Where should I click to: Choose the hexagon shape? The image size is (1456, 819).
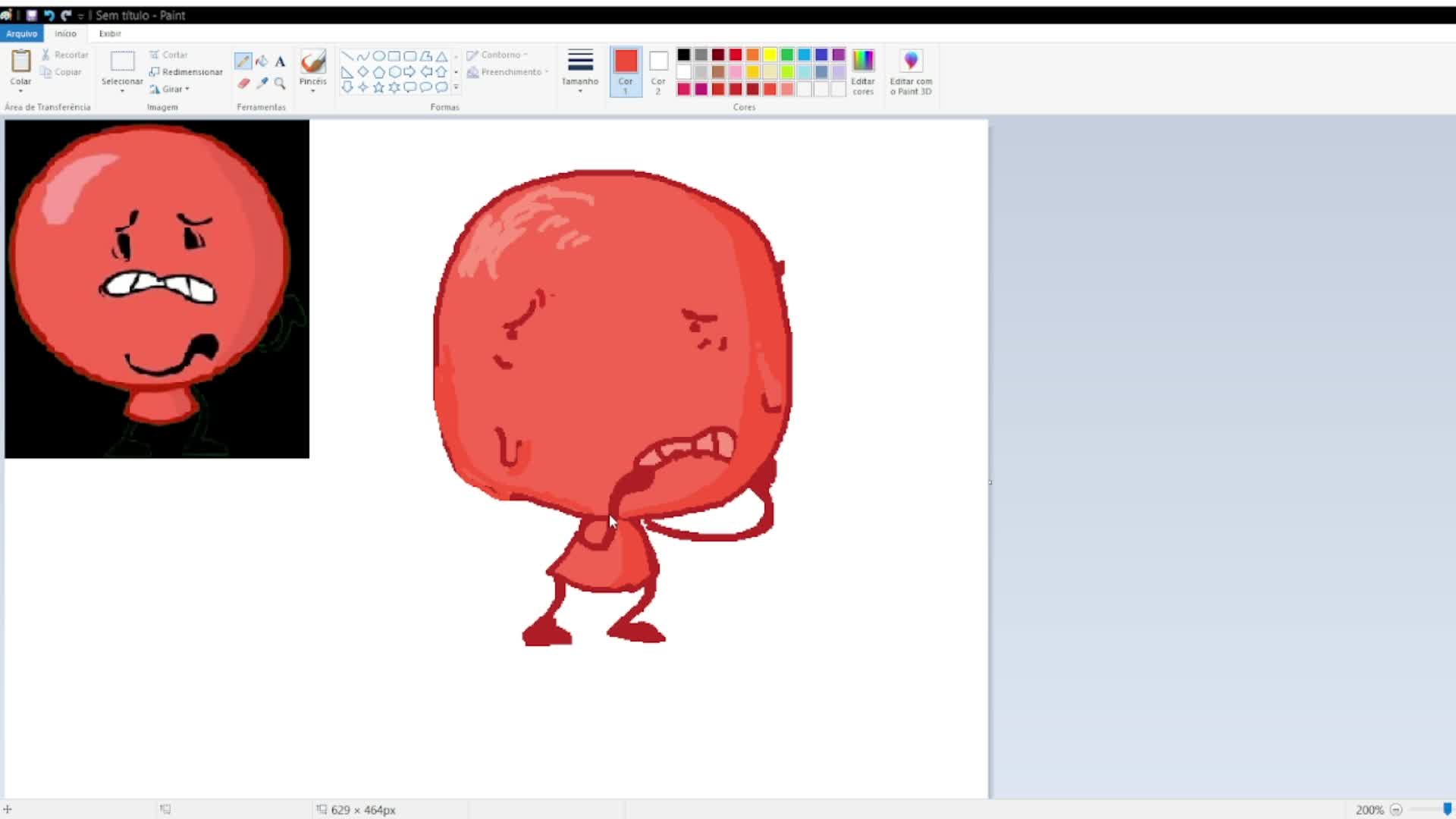pyautogui.click(x=394, y=72)
